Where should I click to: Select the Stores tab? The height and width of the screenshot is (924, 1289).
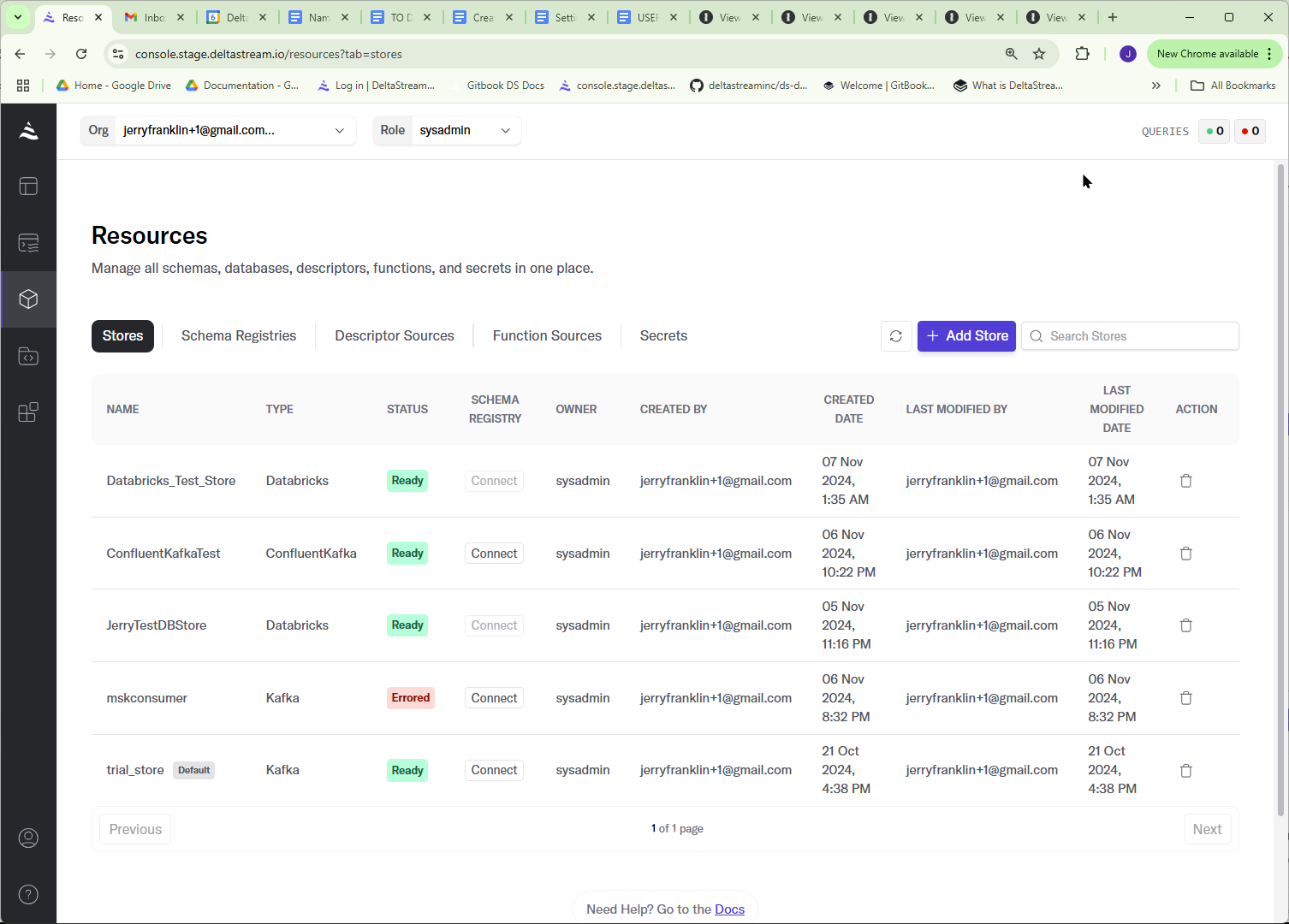122,336
